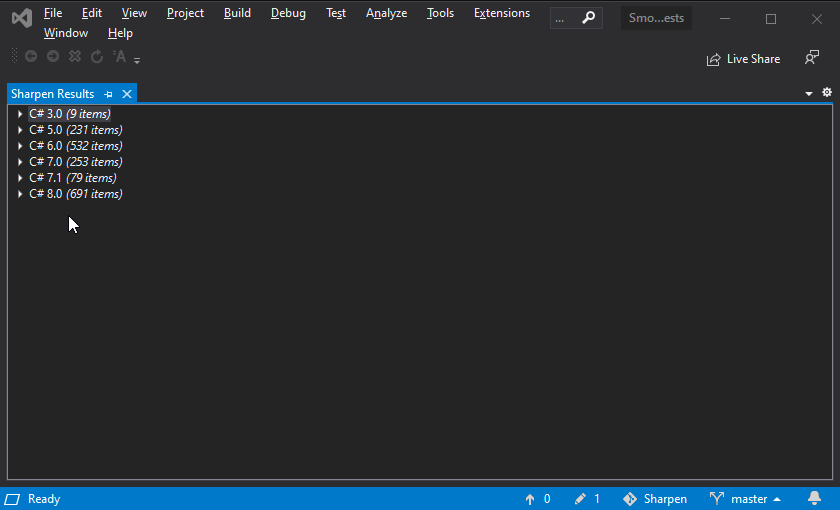Click the unpushed commits up arrow indicator

tap(537, 499)
